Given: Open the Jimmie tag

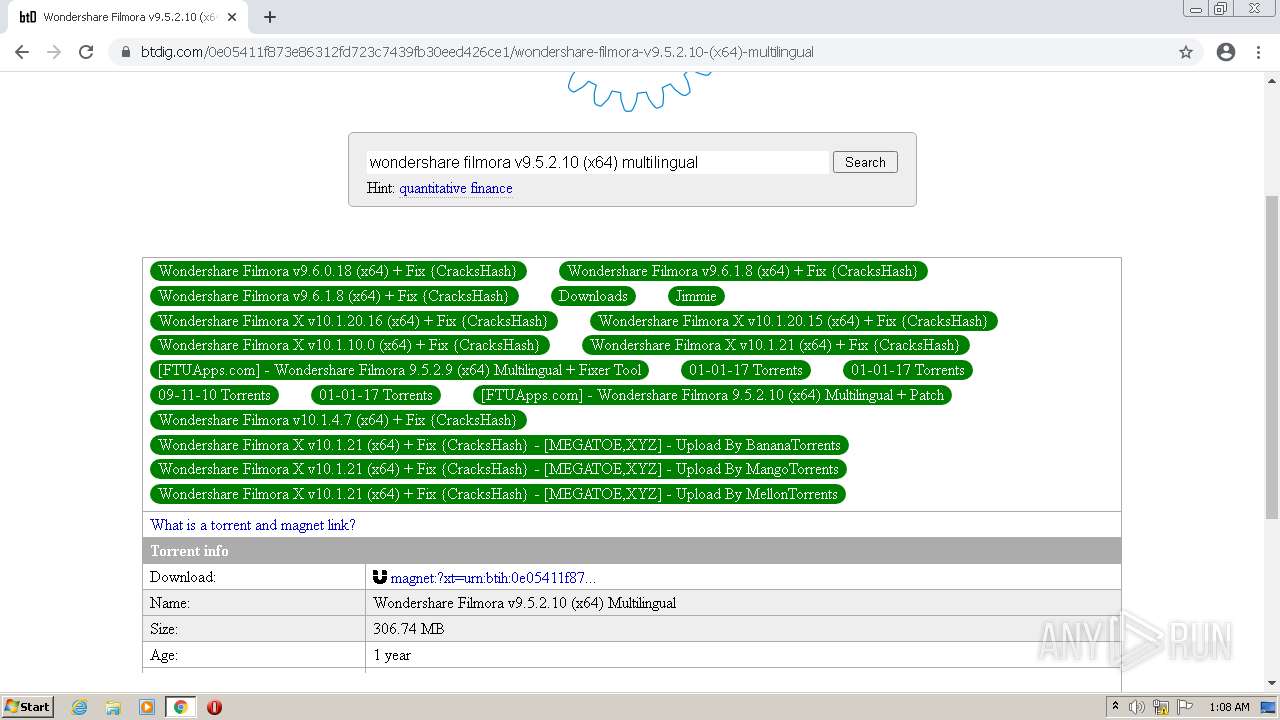Looking at the screenshot, I should click(696, 296).
